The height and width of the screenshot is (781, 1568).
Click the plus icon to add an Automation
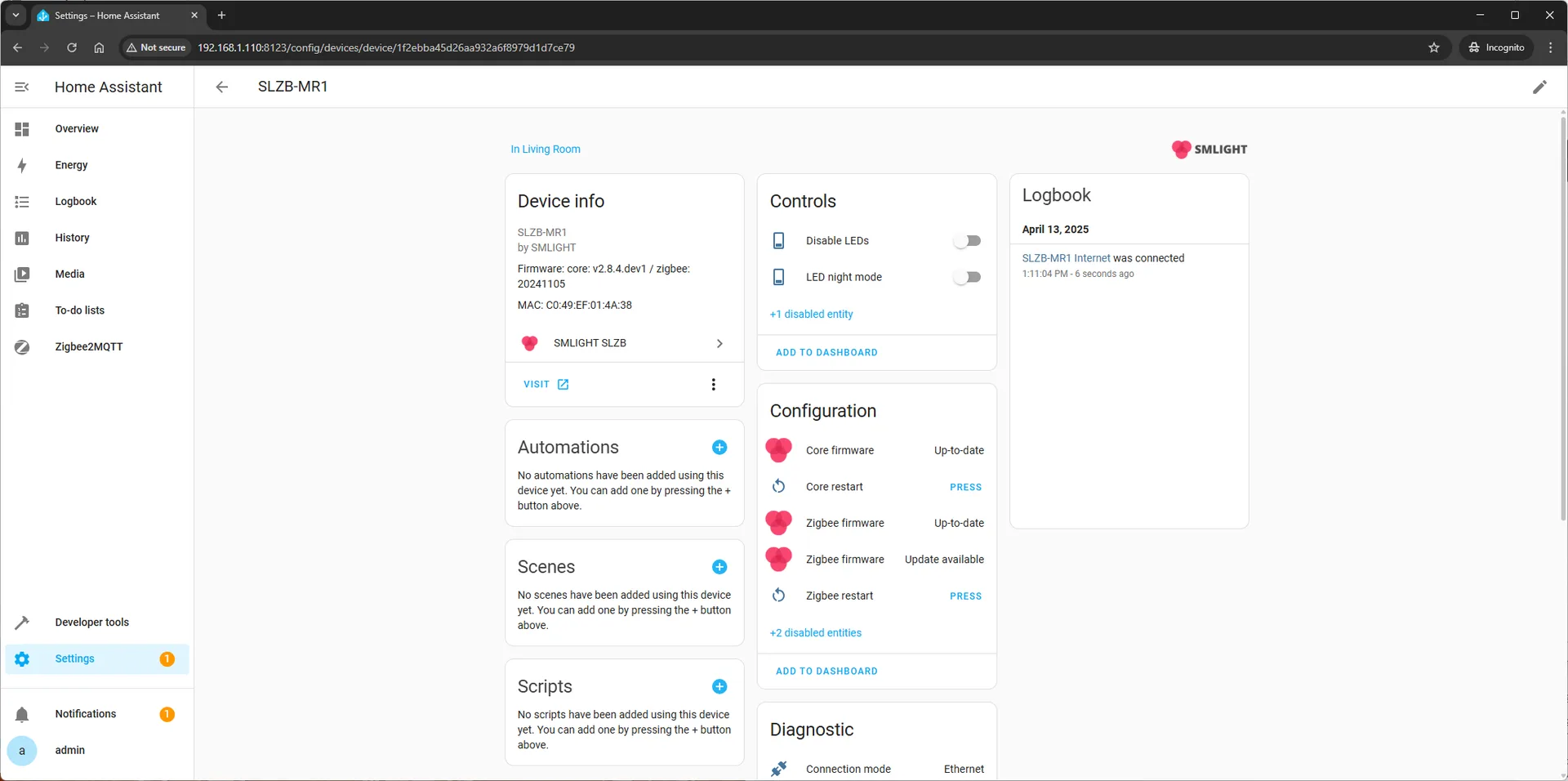coord(719,448)
